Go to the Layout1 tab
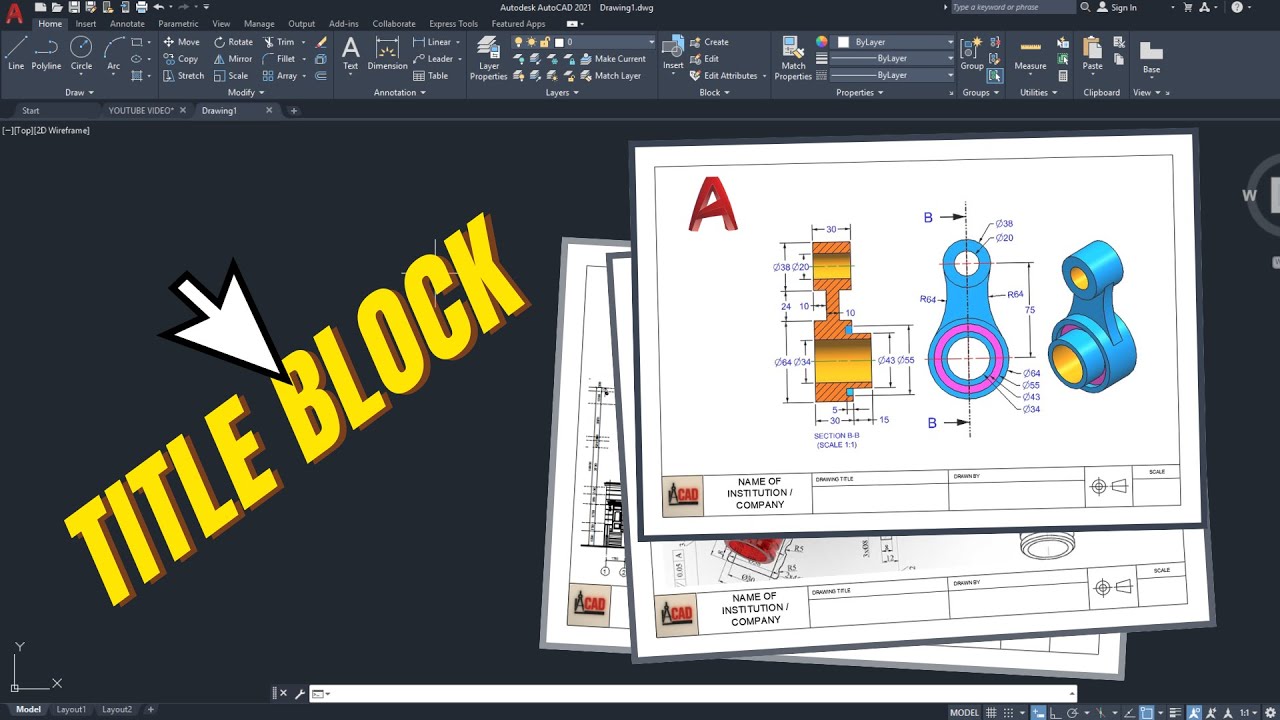1280x720 pixels. tap(71, 710)
